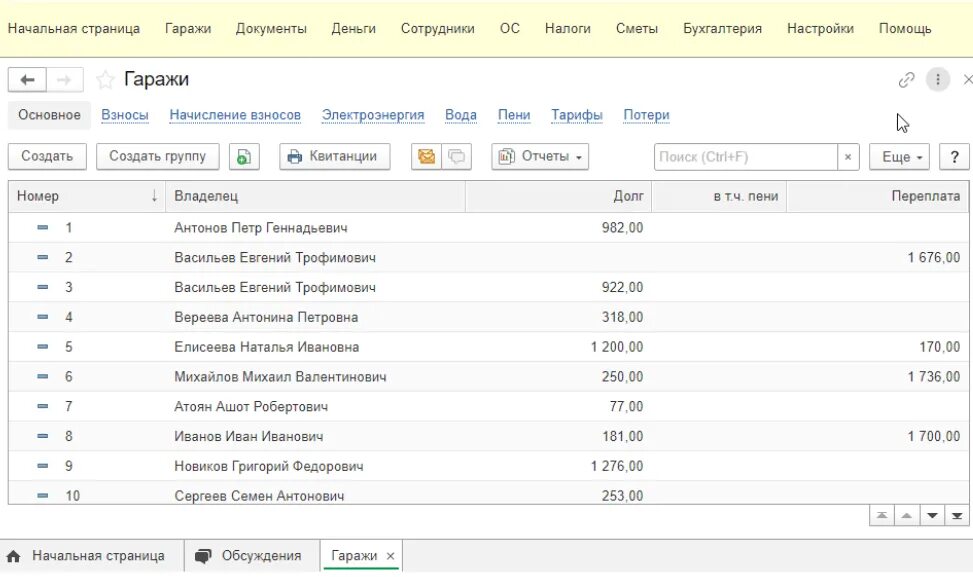Screen dimensions: 973x577
Task: Open the Начальная страница menu
Action: pos(74,29)
